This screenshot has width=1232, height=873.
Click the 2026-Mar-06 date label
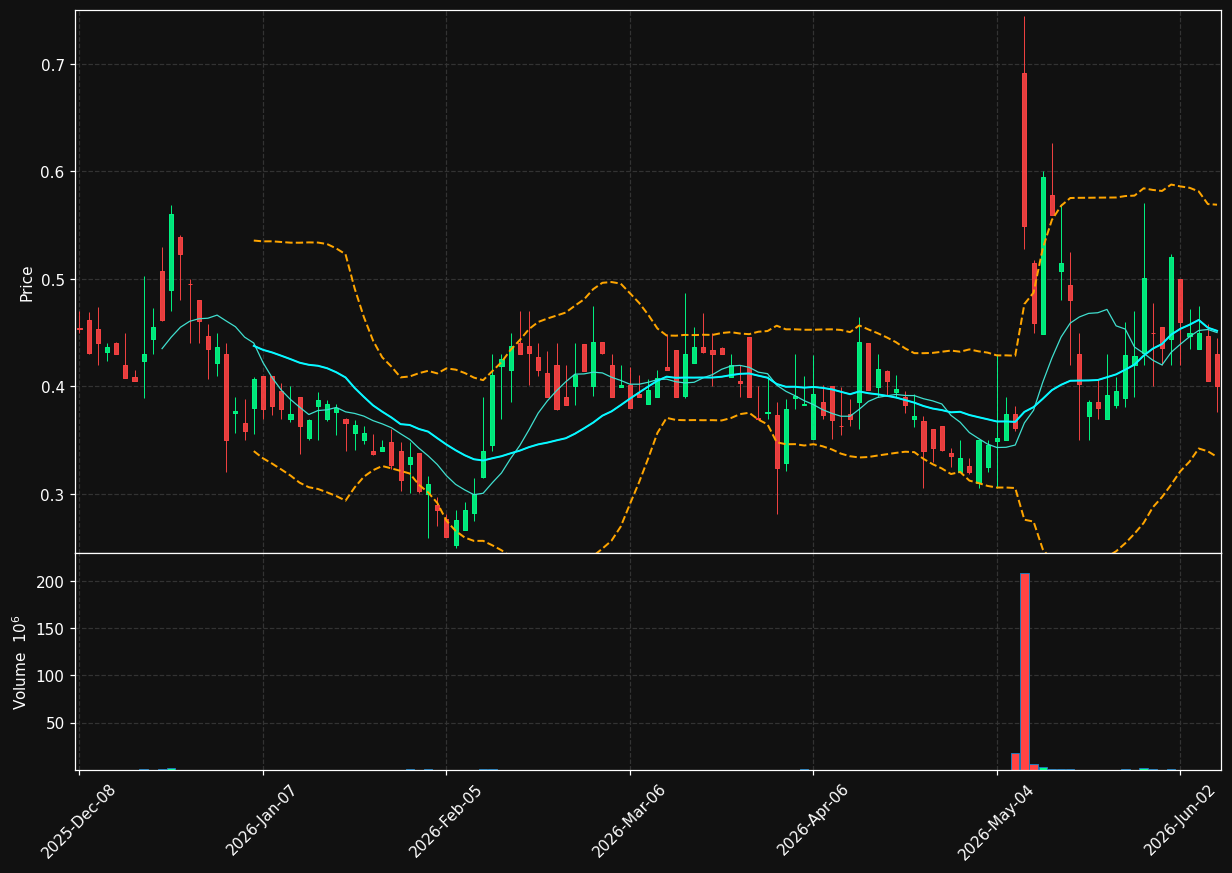point(629,821)
